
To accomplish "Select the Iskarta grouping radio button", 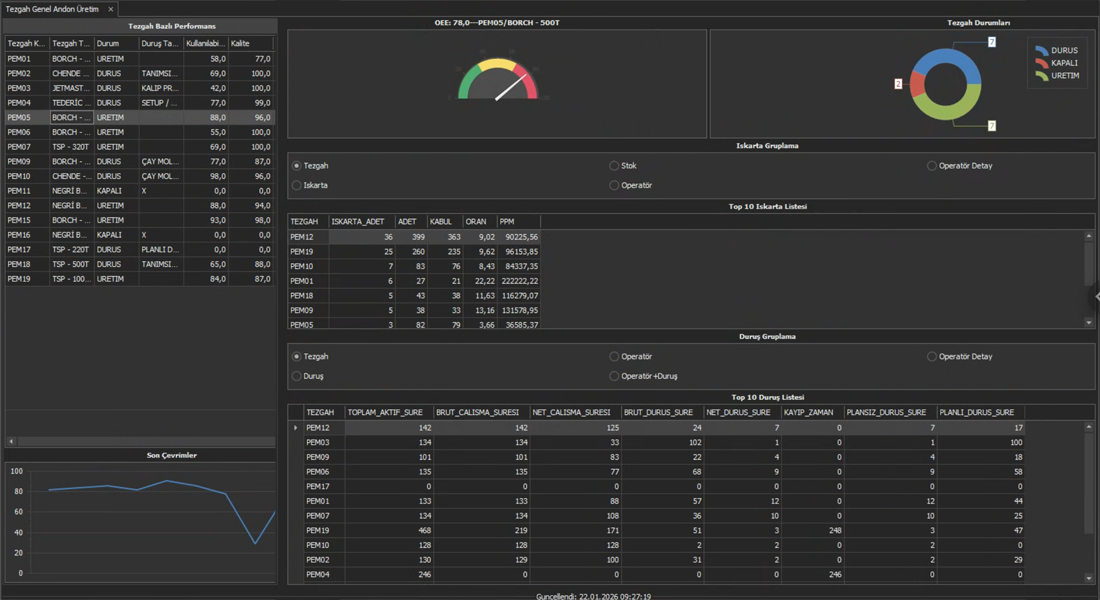I will [297, 185].
